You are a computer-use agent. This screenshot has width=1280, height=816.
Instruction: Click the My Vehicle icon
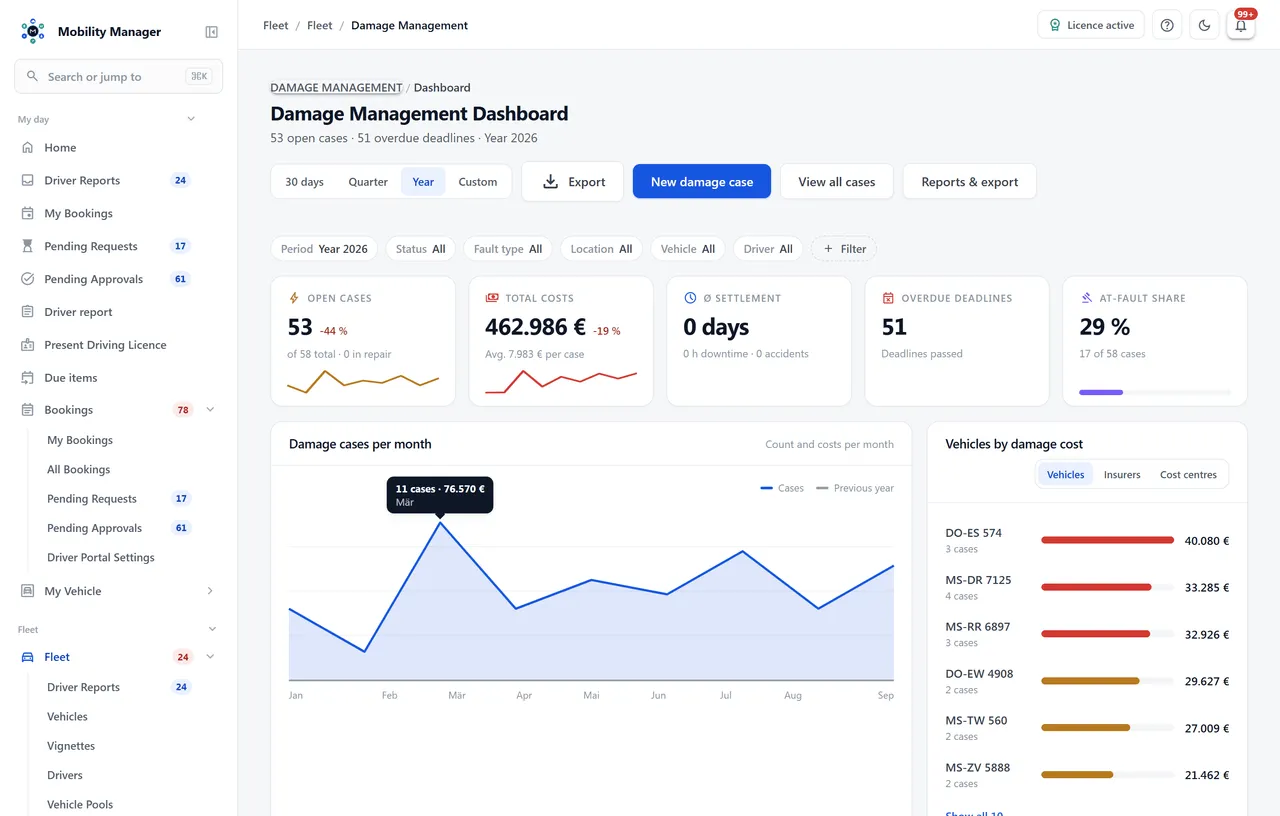click(x=27, y=591)
